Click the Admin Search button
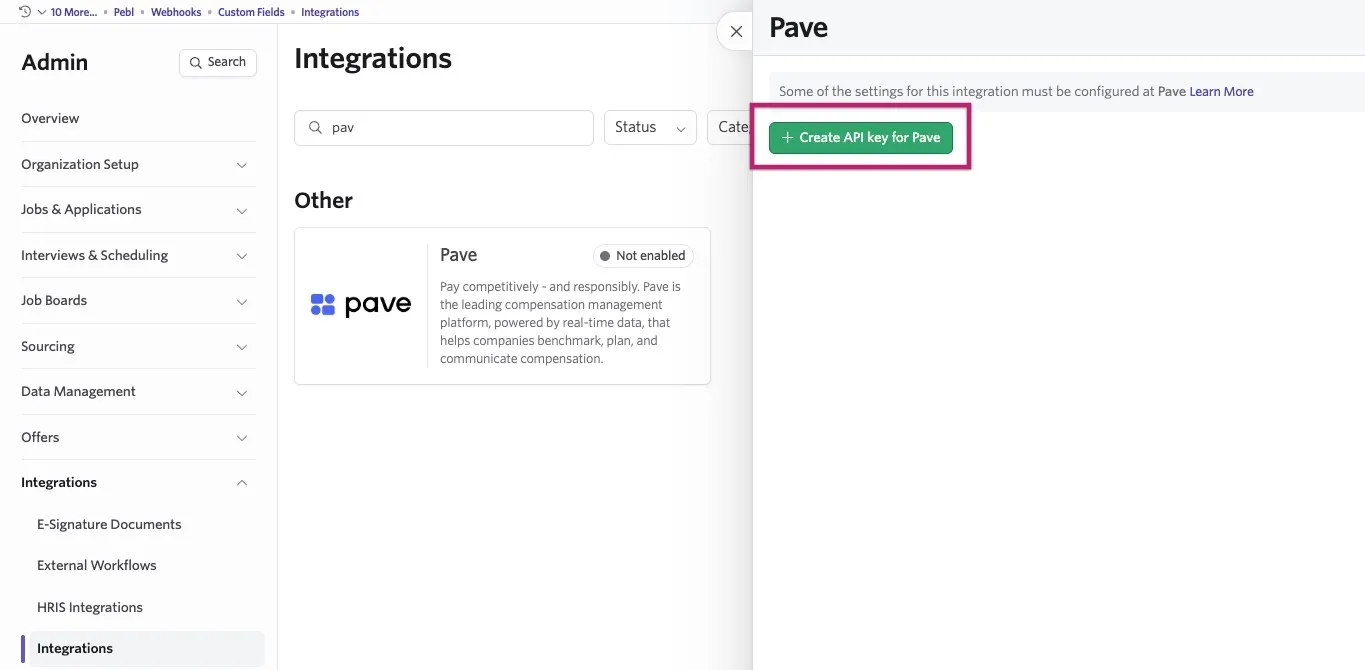Image resolution: width=1365 pixels, height=670 pixels. tap(218, 62)
